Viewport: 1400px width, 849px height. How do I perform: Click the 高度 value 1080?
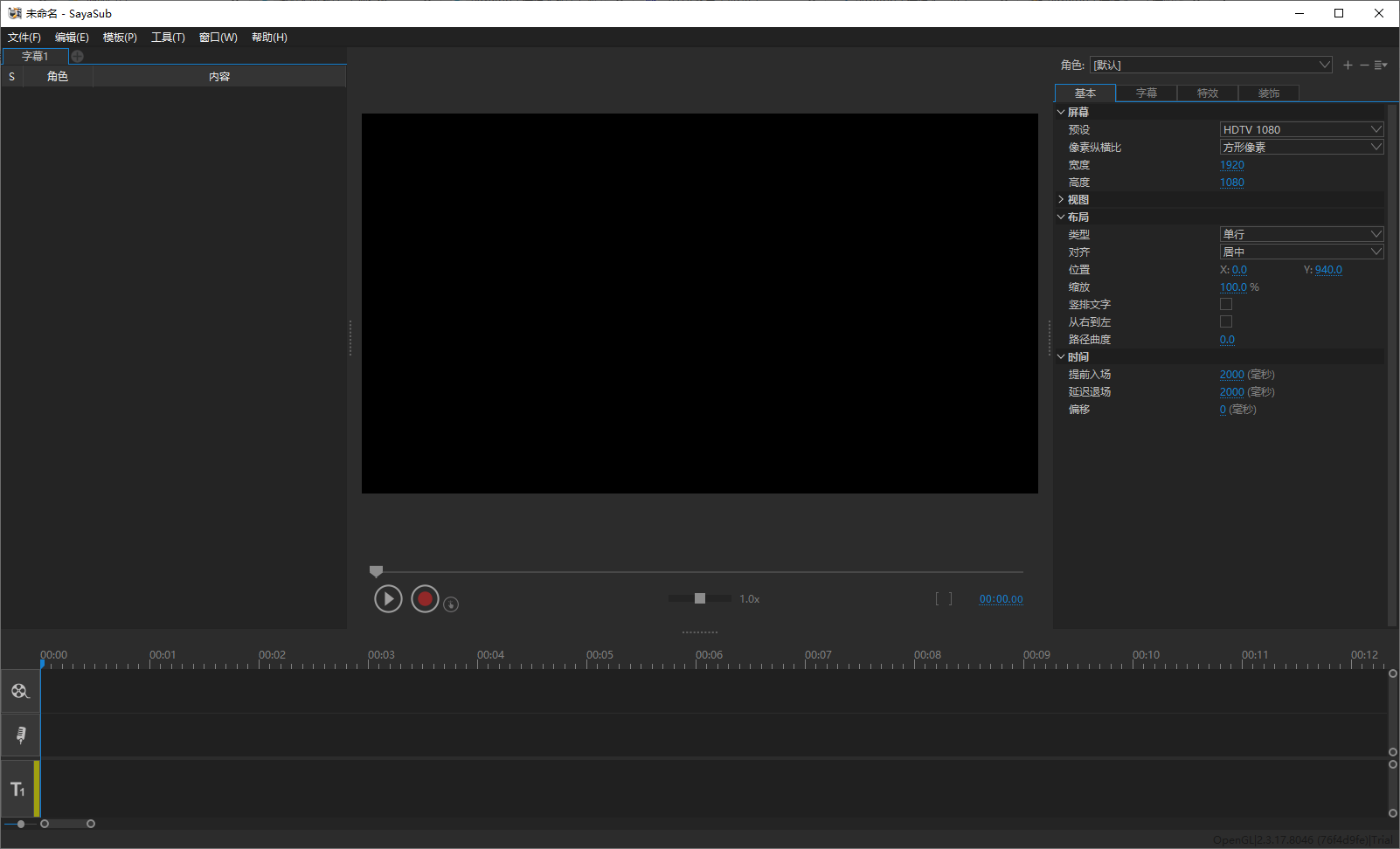pos(1232,183)
